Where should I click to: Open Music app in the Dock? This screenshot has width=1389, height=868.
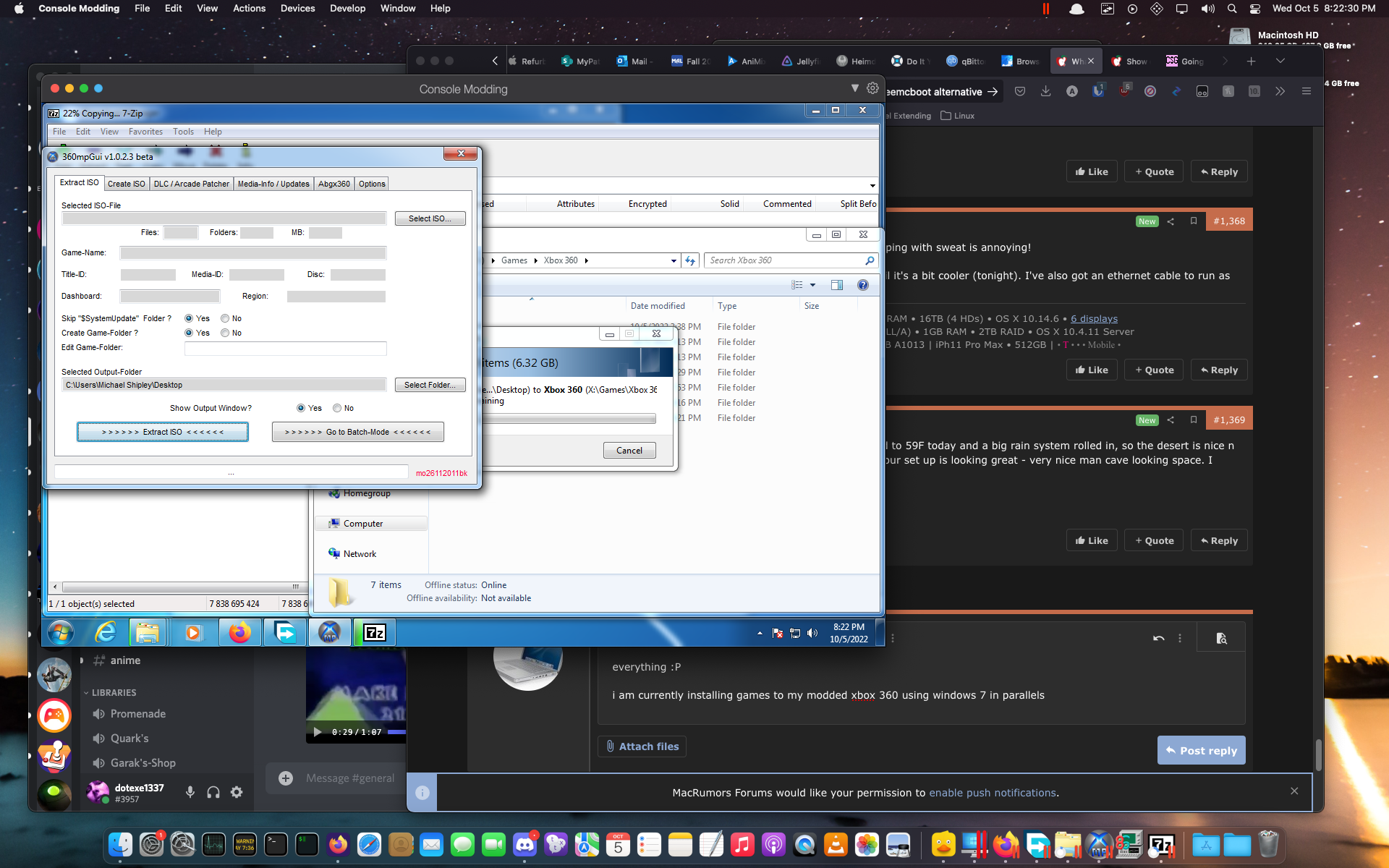pyautogui.click(x=742, y=844)
